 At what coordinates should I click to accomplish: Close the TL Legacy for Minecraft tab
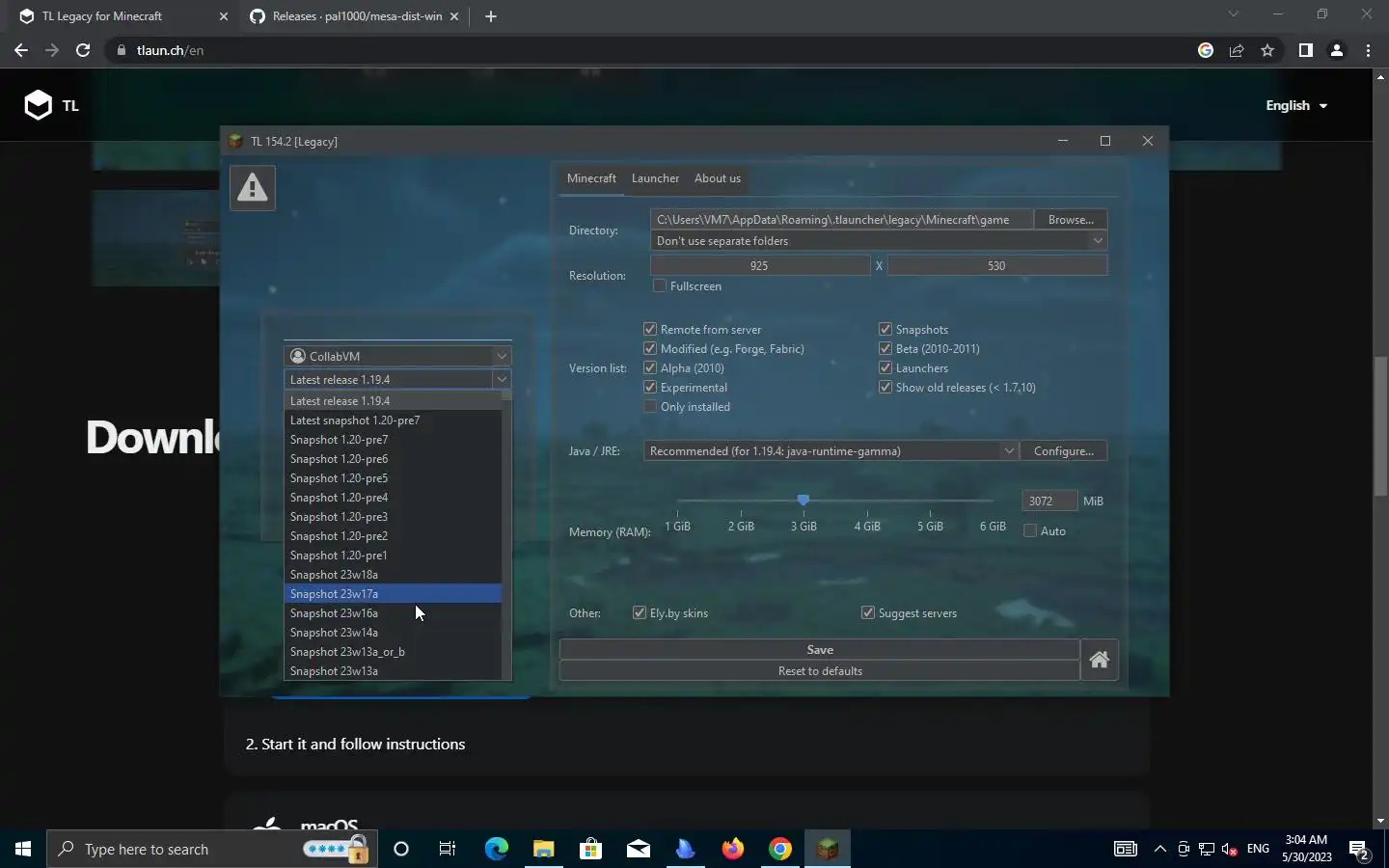pyautogui.click(x=224, y=16)
